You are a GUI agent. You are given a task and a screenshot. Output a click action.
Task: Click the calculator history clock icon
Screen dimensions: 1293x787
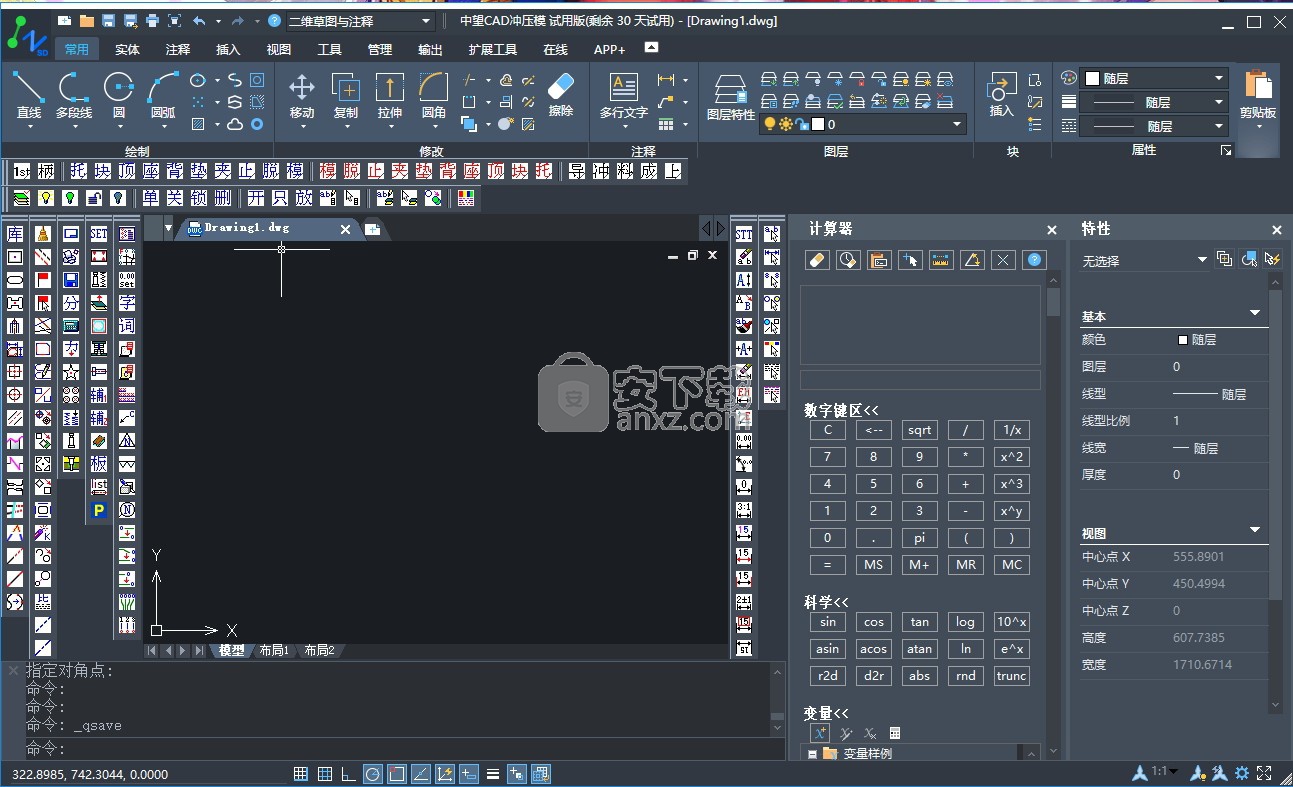(848, 260)
